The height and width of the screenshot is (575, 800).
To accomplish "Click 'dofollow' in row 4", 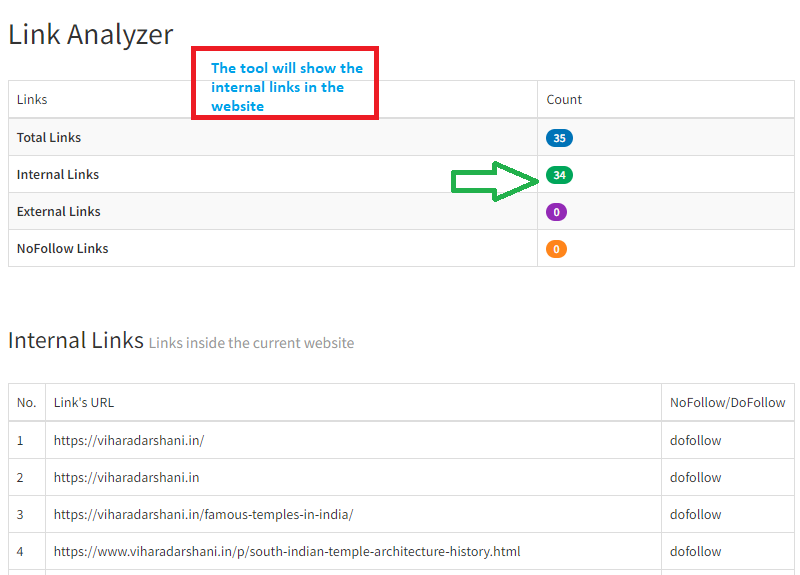I will 695,552.
